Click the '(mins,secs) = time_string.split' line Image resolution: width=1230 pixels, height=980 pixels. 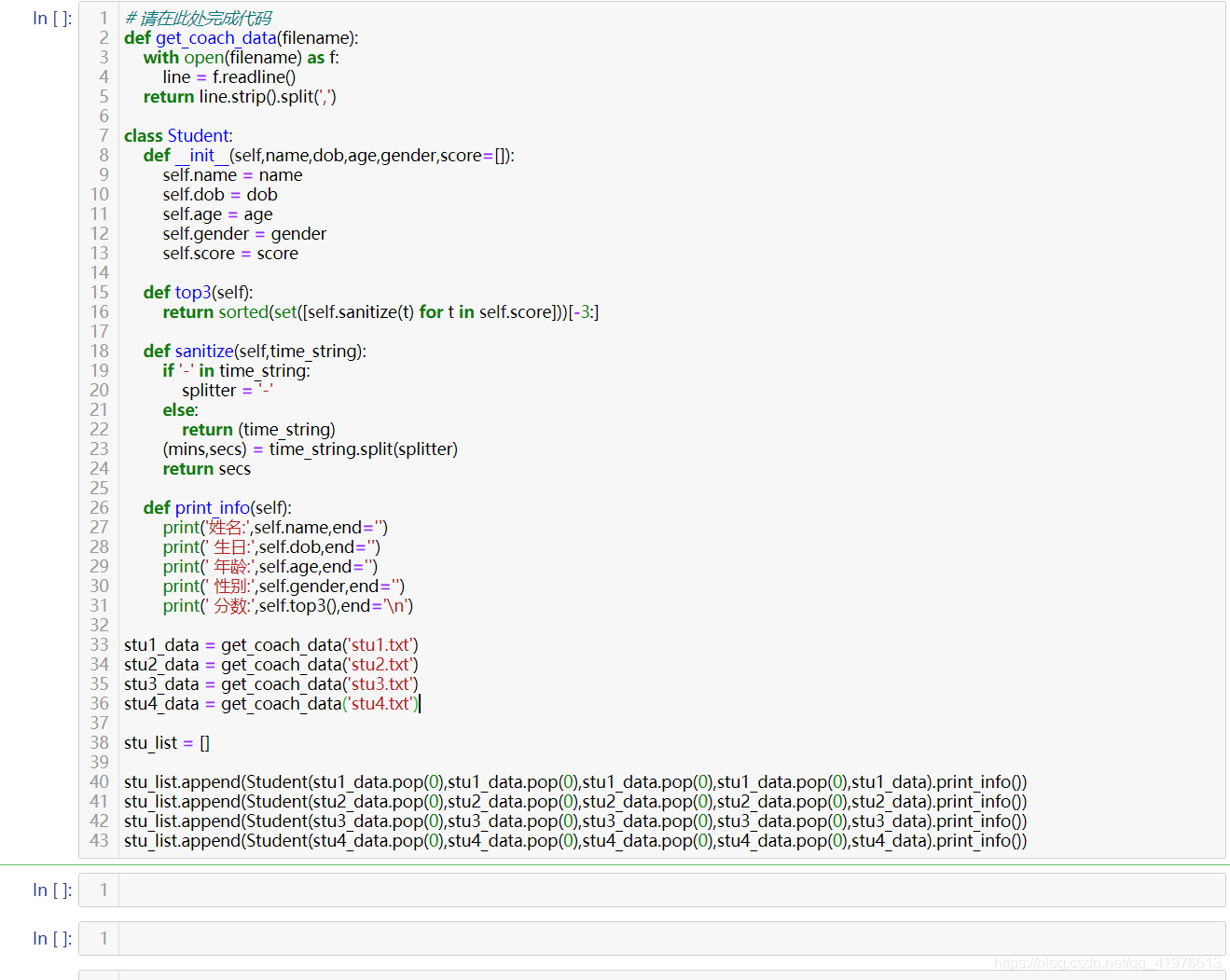point(311,449)
